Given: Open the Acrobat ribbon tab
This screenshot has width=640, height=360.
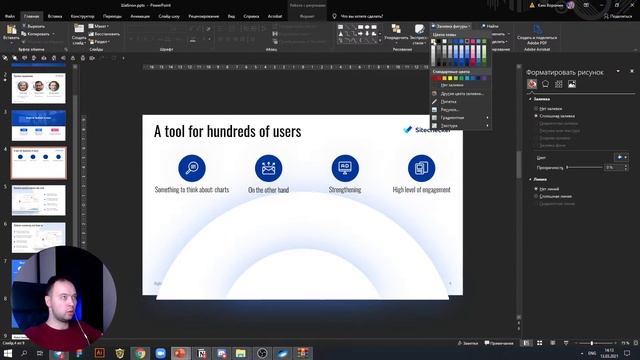Looking at the screenshot, I should click(275, 16).
